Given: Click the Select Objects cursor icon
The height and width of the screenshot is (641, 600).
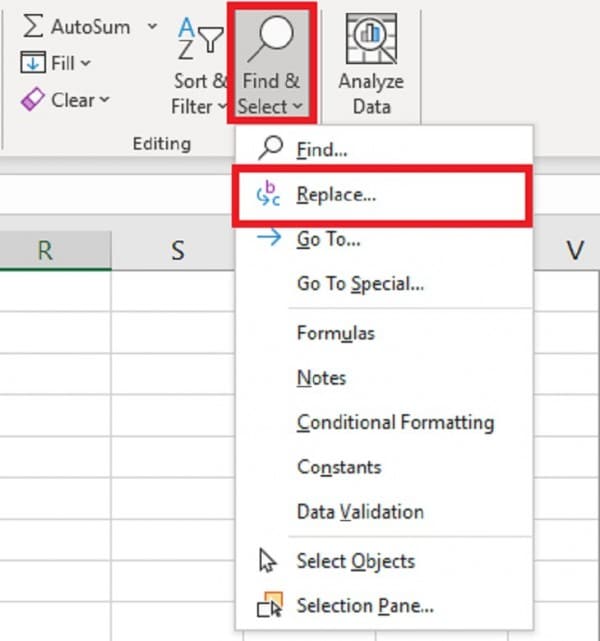Looking at the screenshot, I should (268, 560).
